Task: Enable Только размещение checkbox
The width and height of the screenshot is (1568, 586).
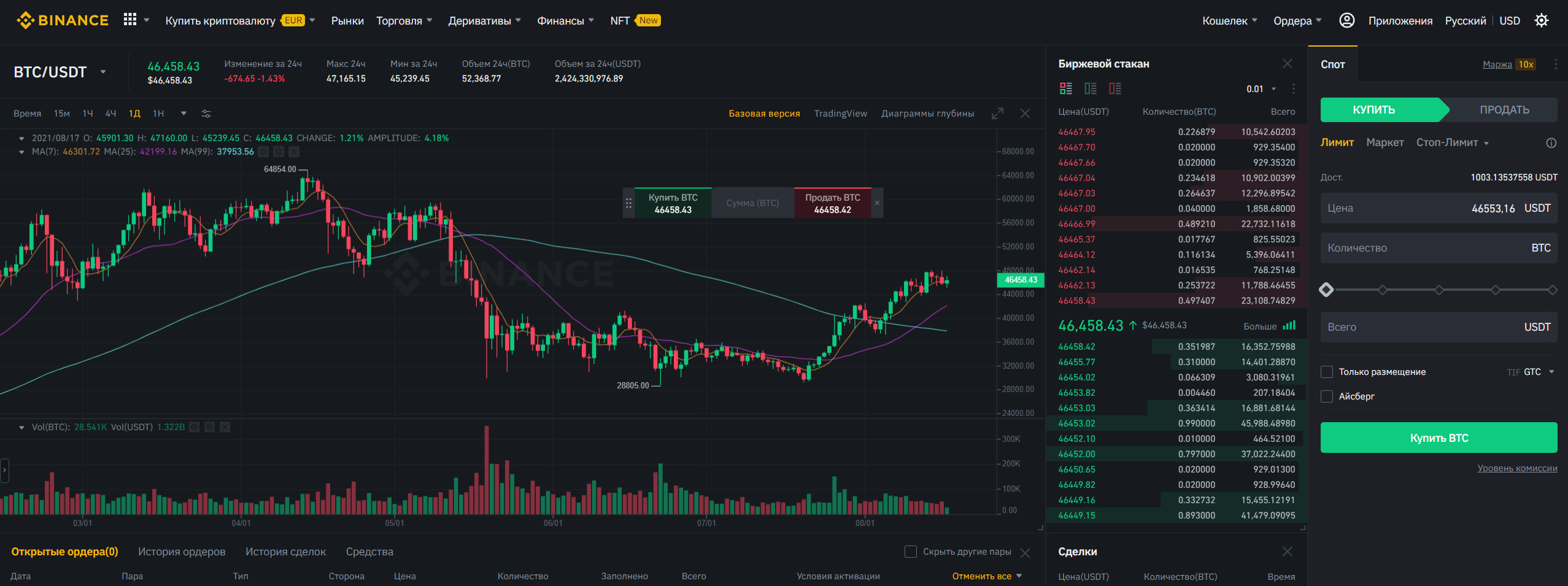Action: pos(1327,372)
